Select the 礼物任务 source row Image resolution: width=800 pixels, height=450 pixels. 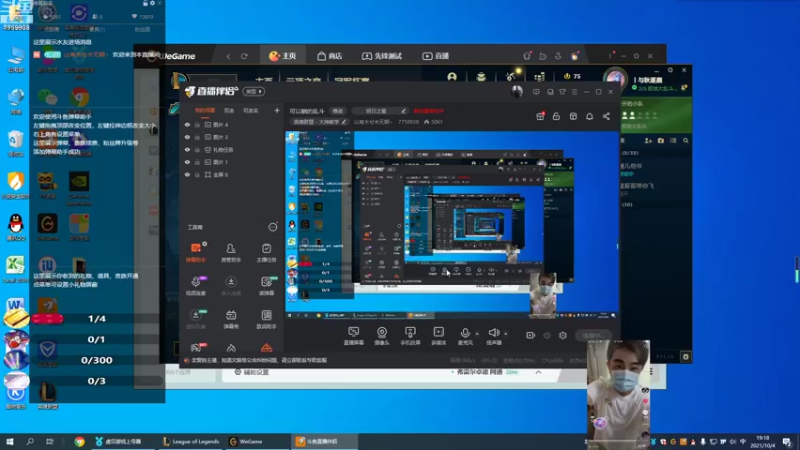232,150
